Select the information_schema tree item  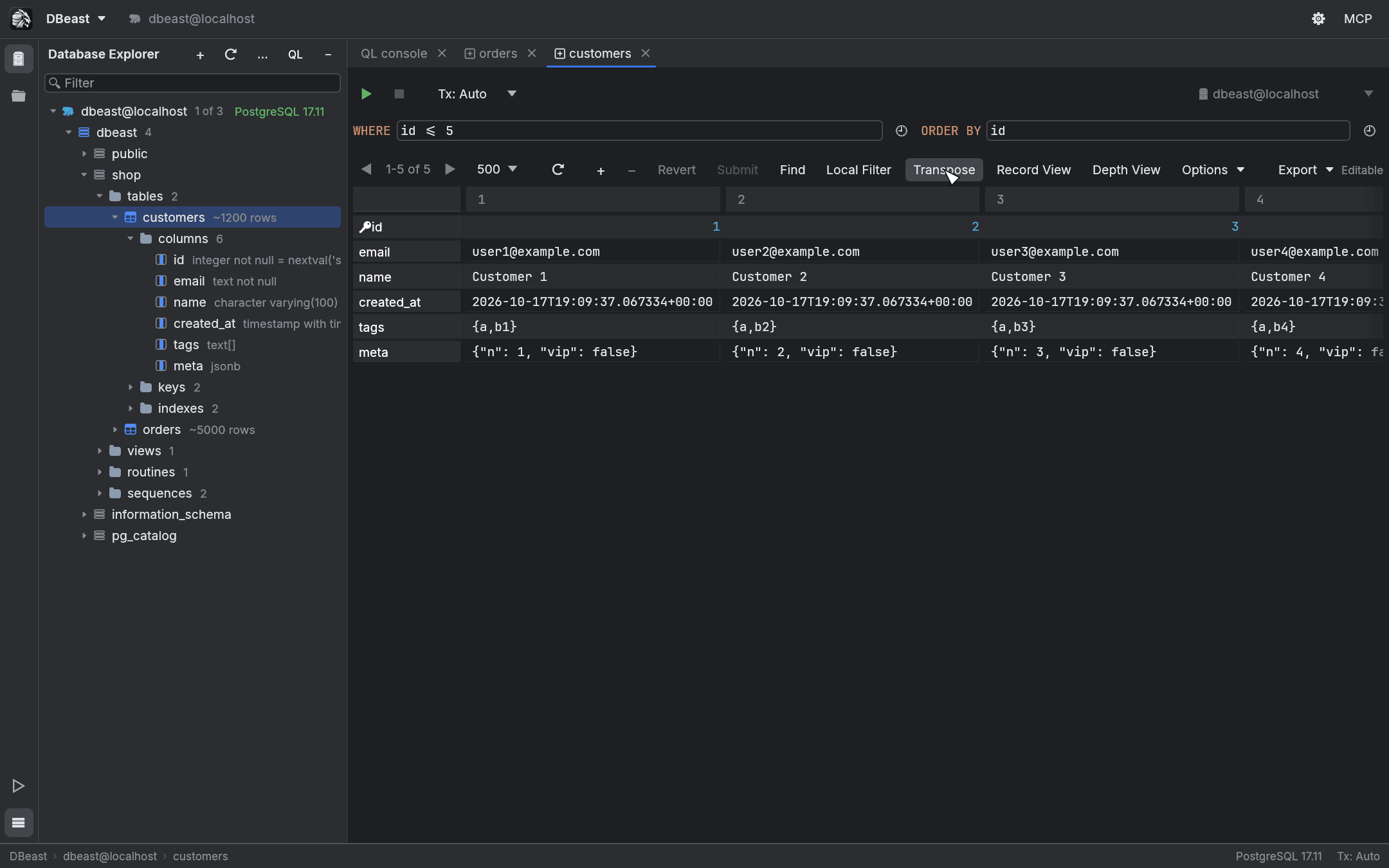point(171,514)
